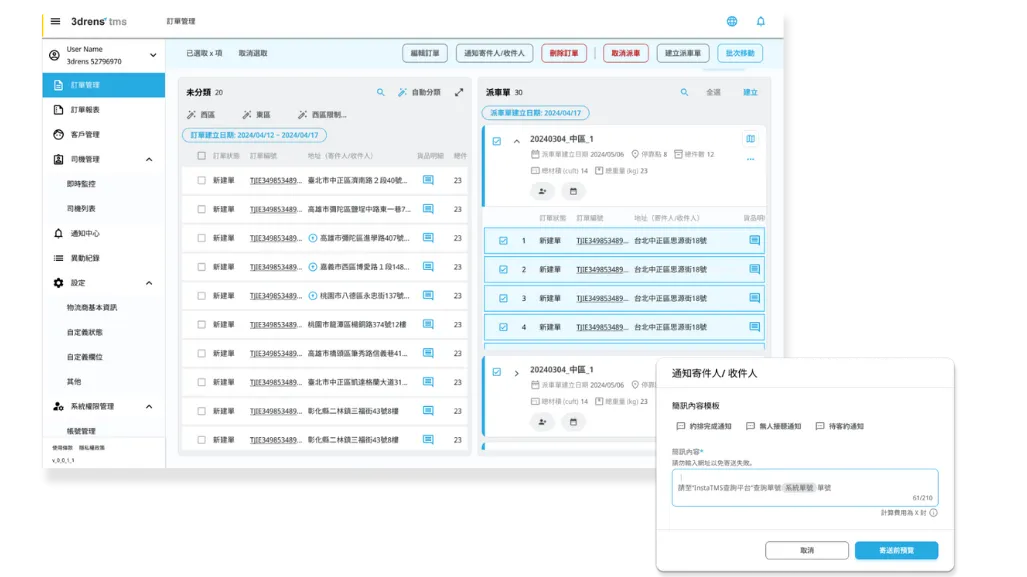
Task: Assign driver on collapsed dispatch card
Action: coord(542,422)
